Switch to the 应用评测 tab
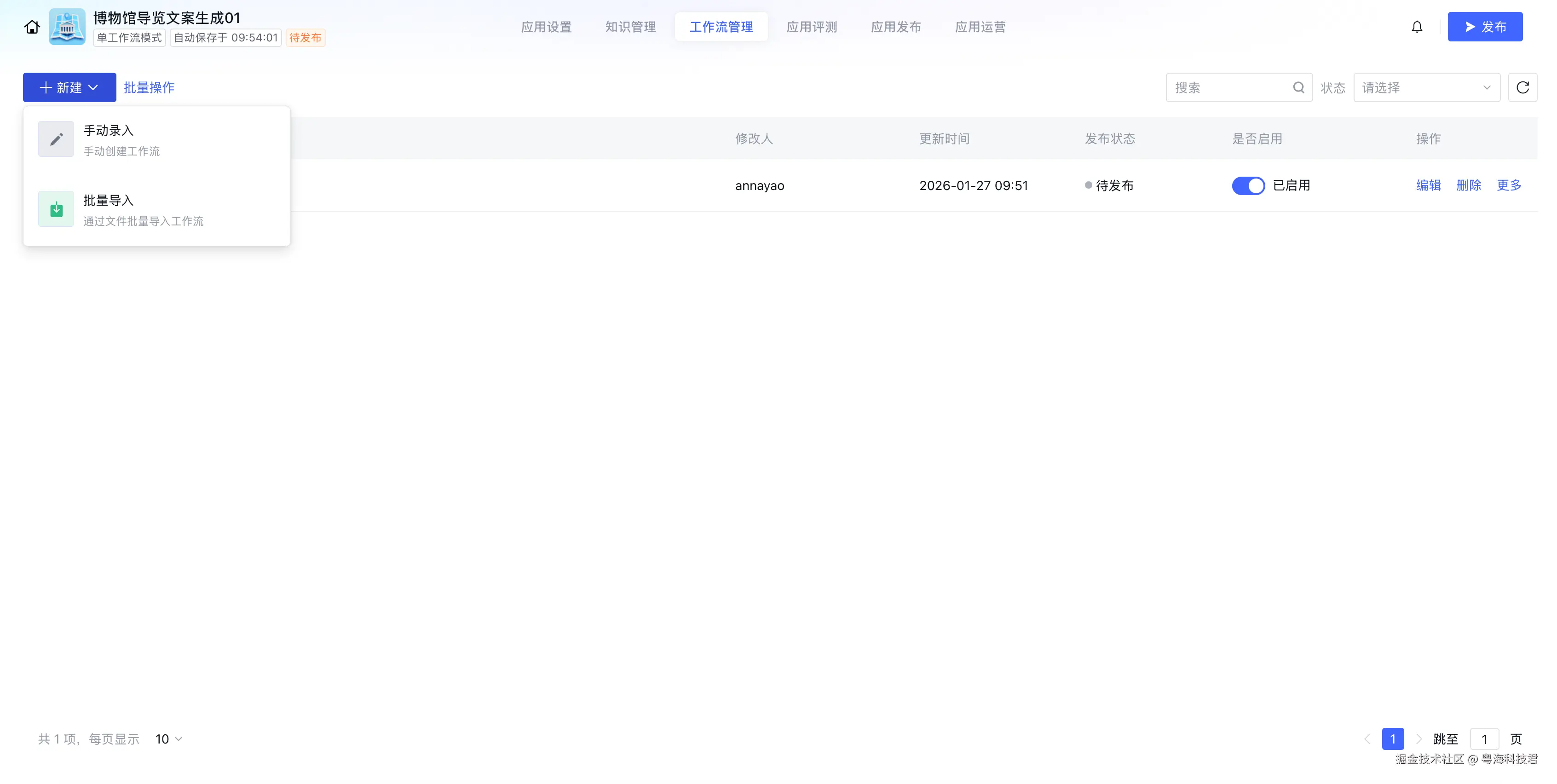 click(812, 27)
